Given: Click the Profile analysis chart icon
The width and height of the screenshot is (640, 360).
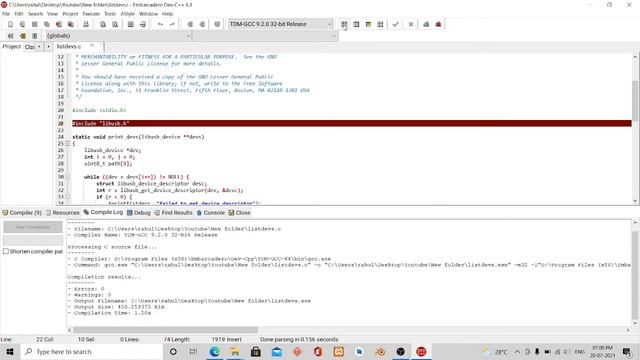Looking at the screenshot, I should pos(426,24).
